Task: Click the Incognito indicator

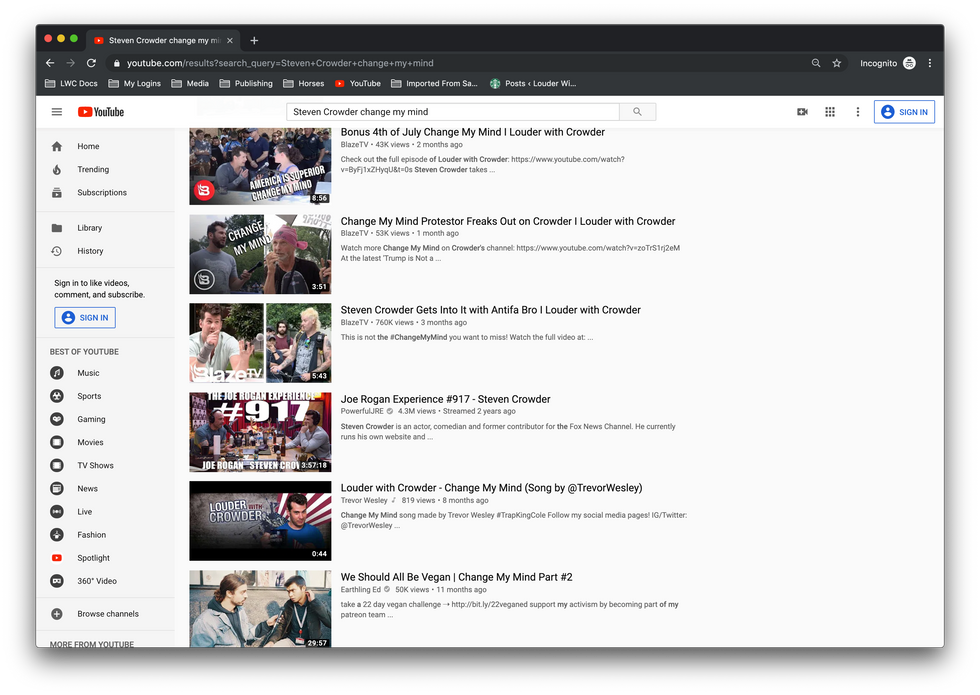Action: [888, 63]
